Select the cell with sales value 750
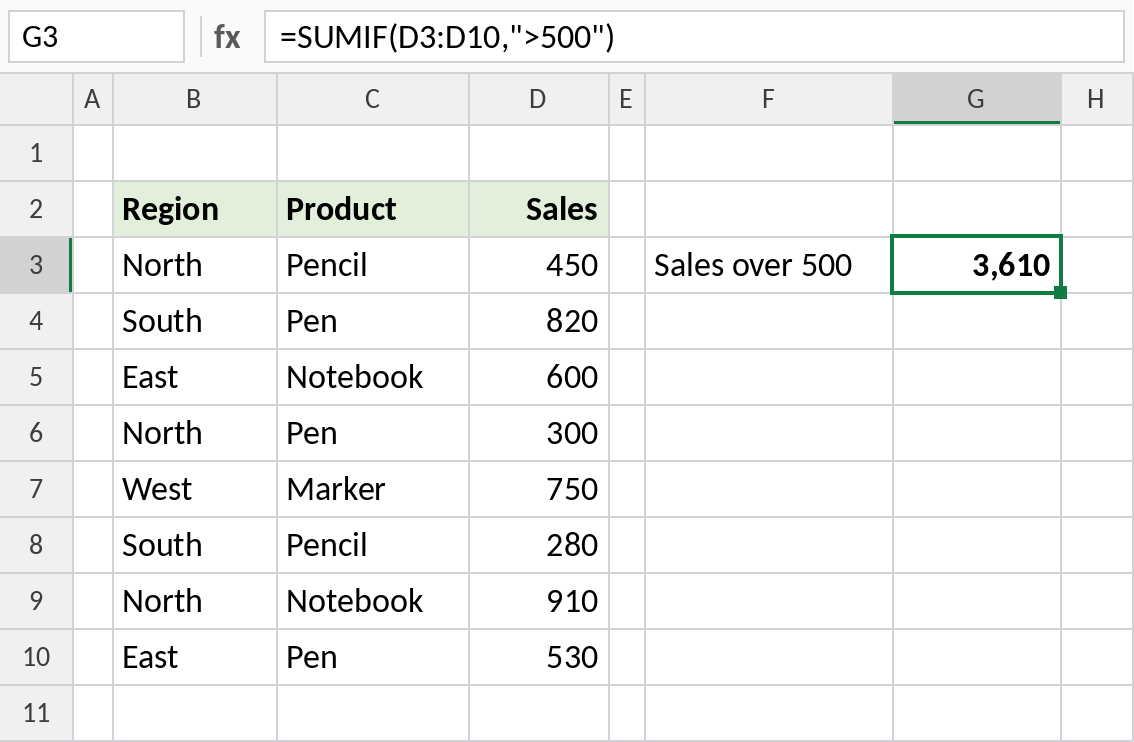The width and height of the screenshot is (1134, 742). [x=539, y=489]
